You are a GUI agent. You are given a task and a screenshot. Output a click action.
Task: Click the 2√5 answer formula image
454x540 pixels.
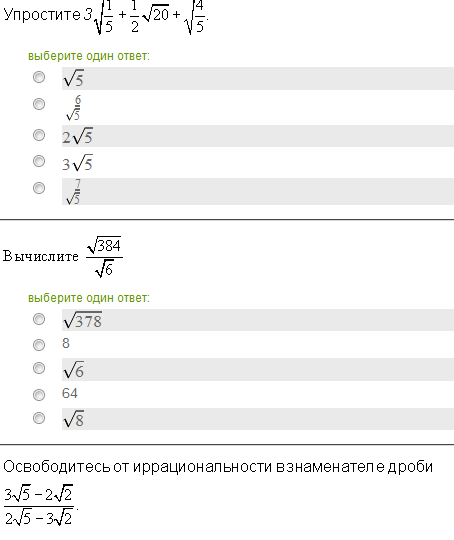tap(78, 136)
